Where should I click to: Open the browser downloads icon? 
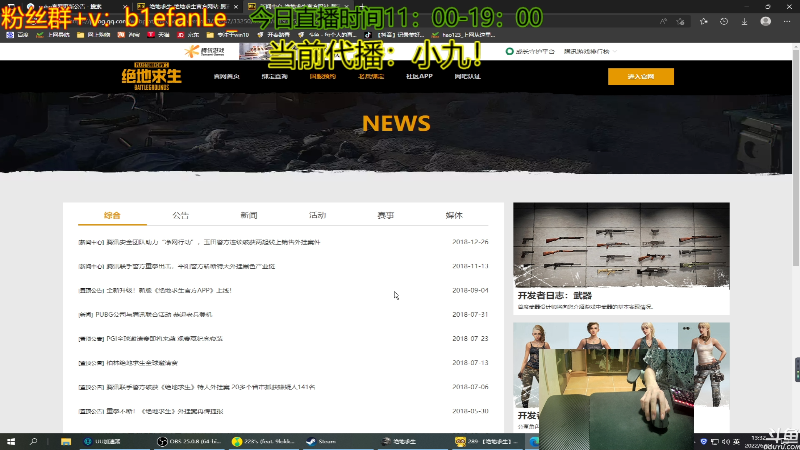tap(744, 21)
